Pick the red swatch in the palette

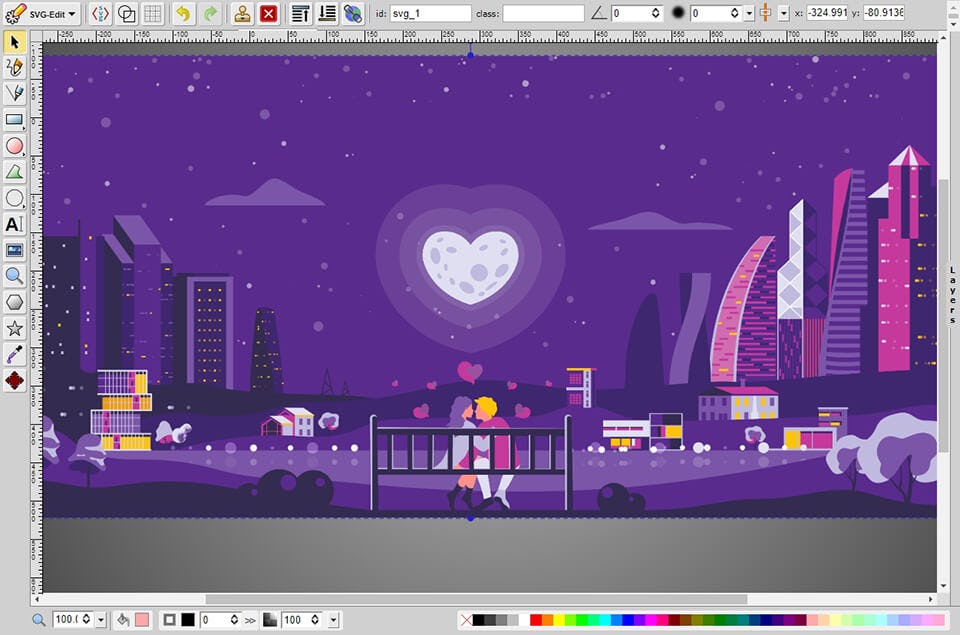click(537, 620)
